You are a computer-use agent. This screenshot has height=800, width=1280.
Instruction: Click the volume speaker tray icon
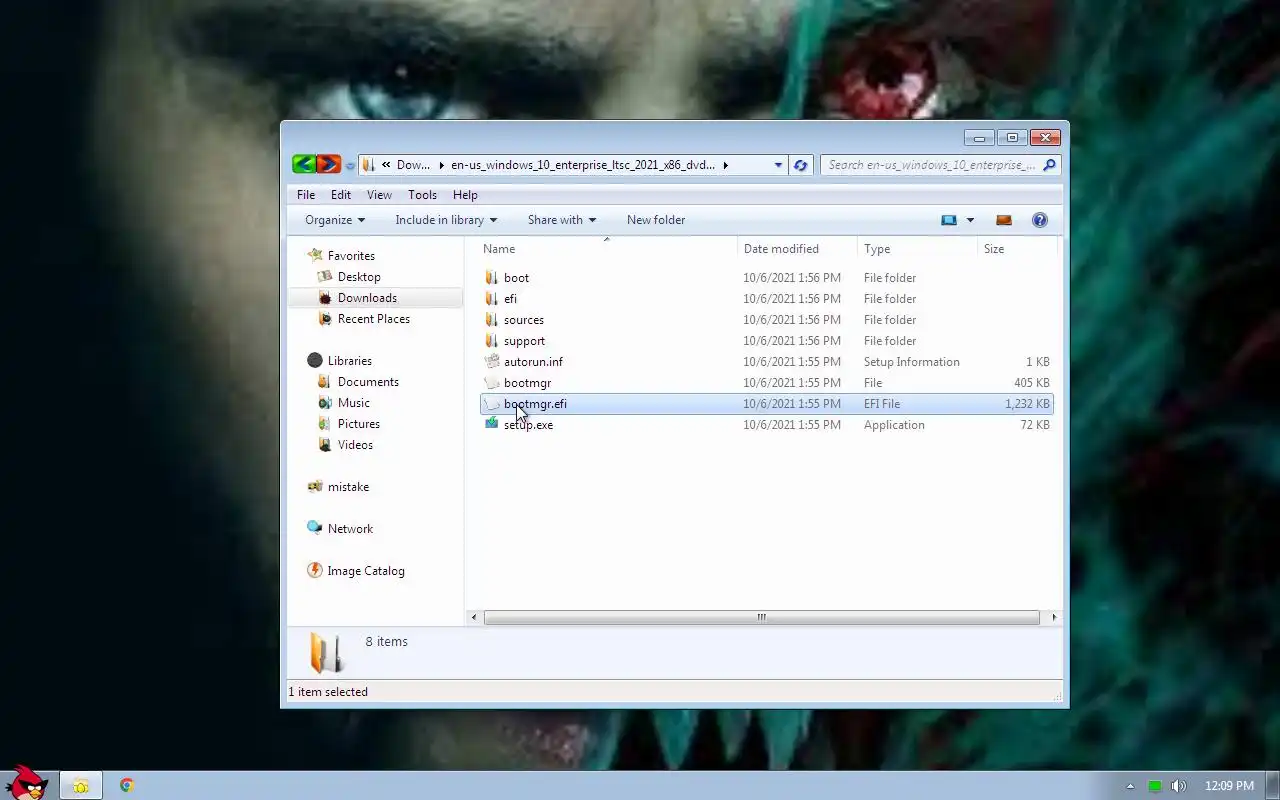click(x=1179, y=786)
